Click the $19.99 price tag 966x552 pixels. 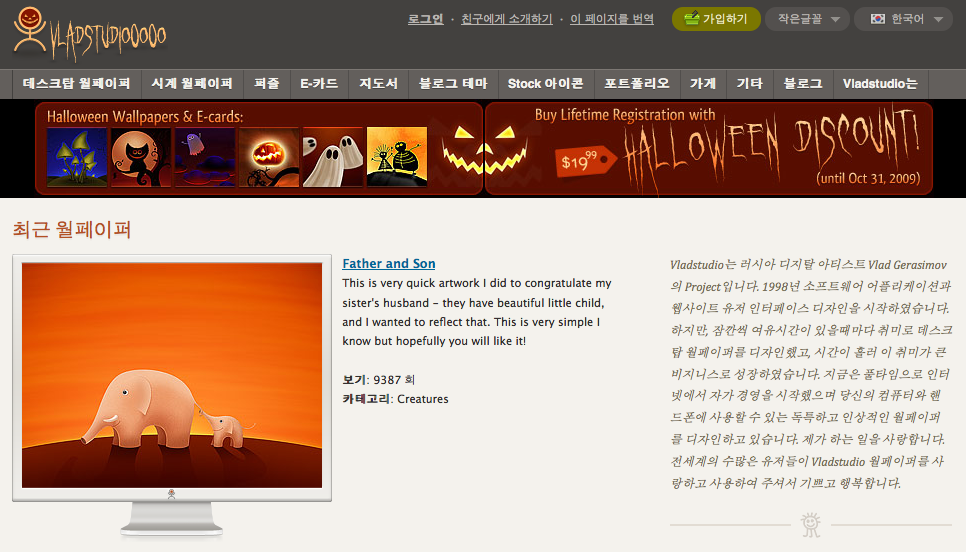pos(585,161)
